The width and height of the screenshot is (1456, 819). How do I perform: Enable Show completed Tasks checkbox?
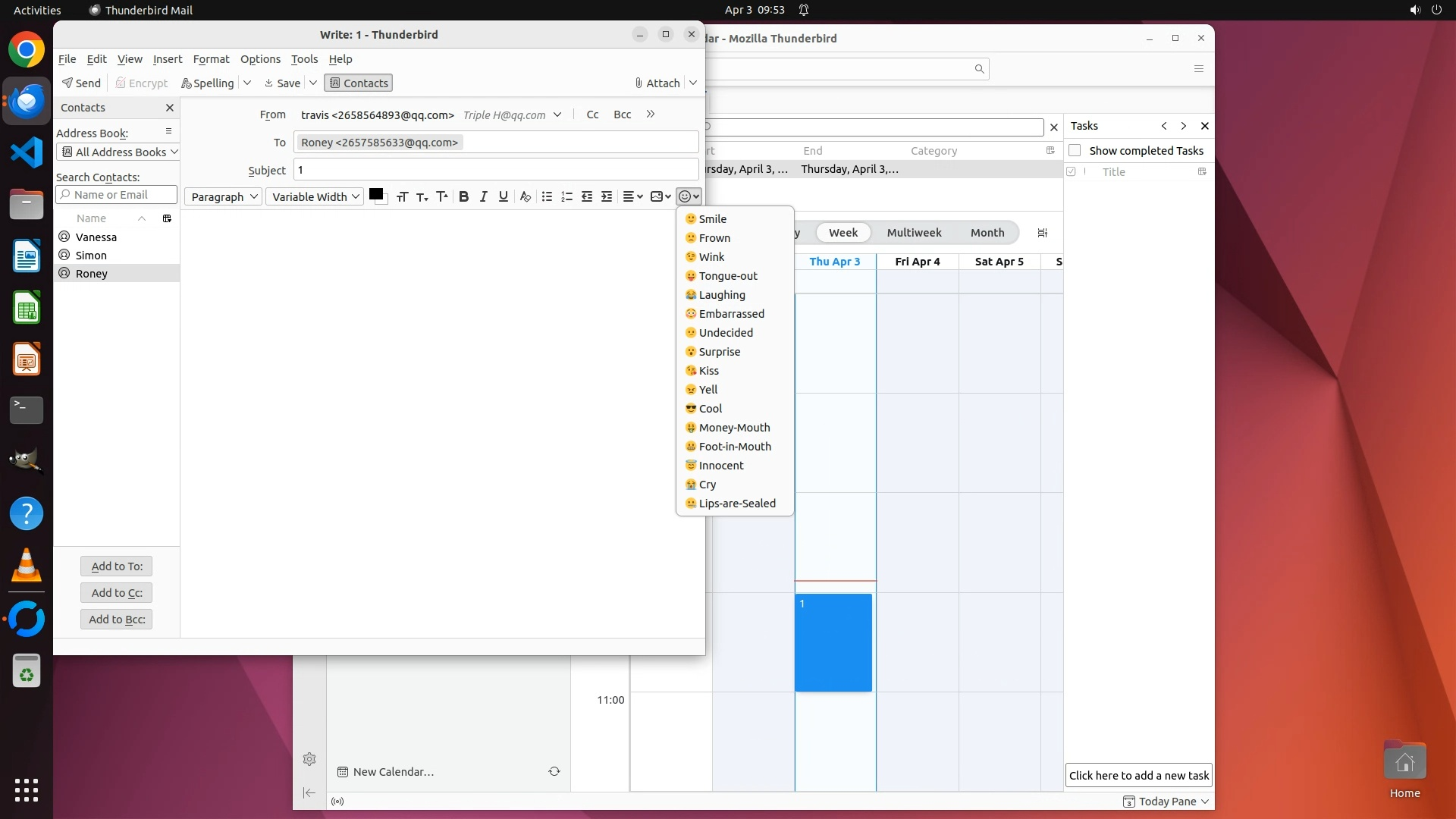(1075, 150)
